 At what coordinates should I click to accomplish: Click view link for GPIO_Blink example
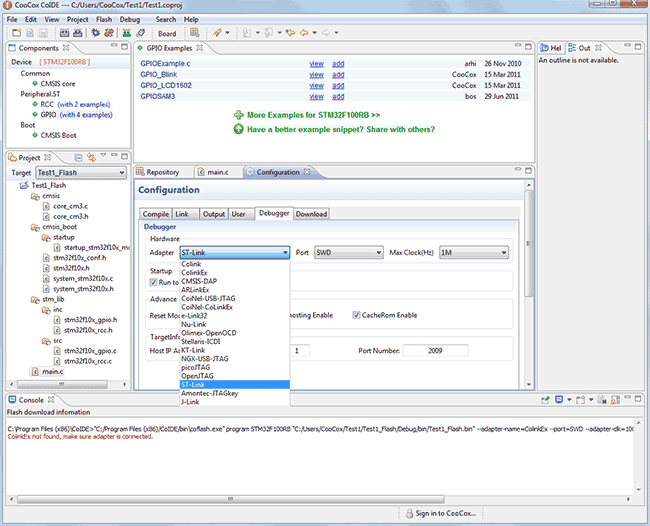[316, 73]
